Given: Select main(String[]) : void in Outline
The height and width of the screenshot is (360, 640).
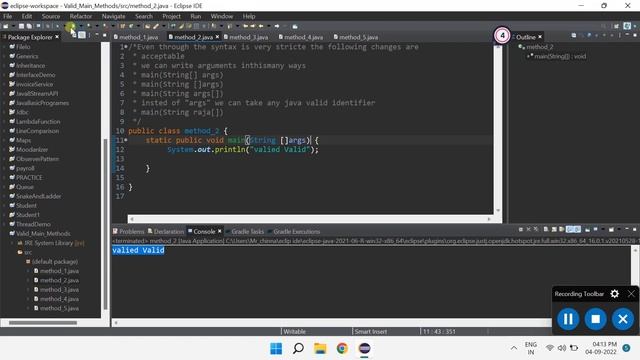Looking at the screenshot, I should tap(560, 56).
